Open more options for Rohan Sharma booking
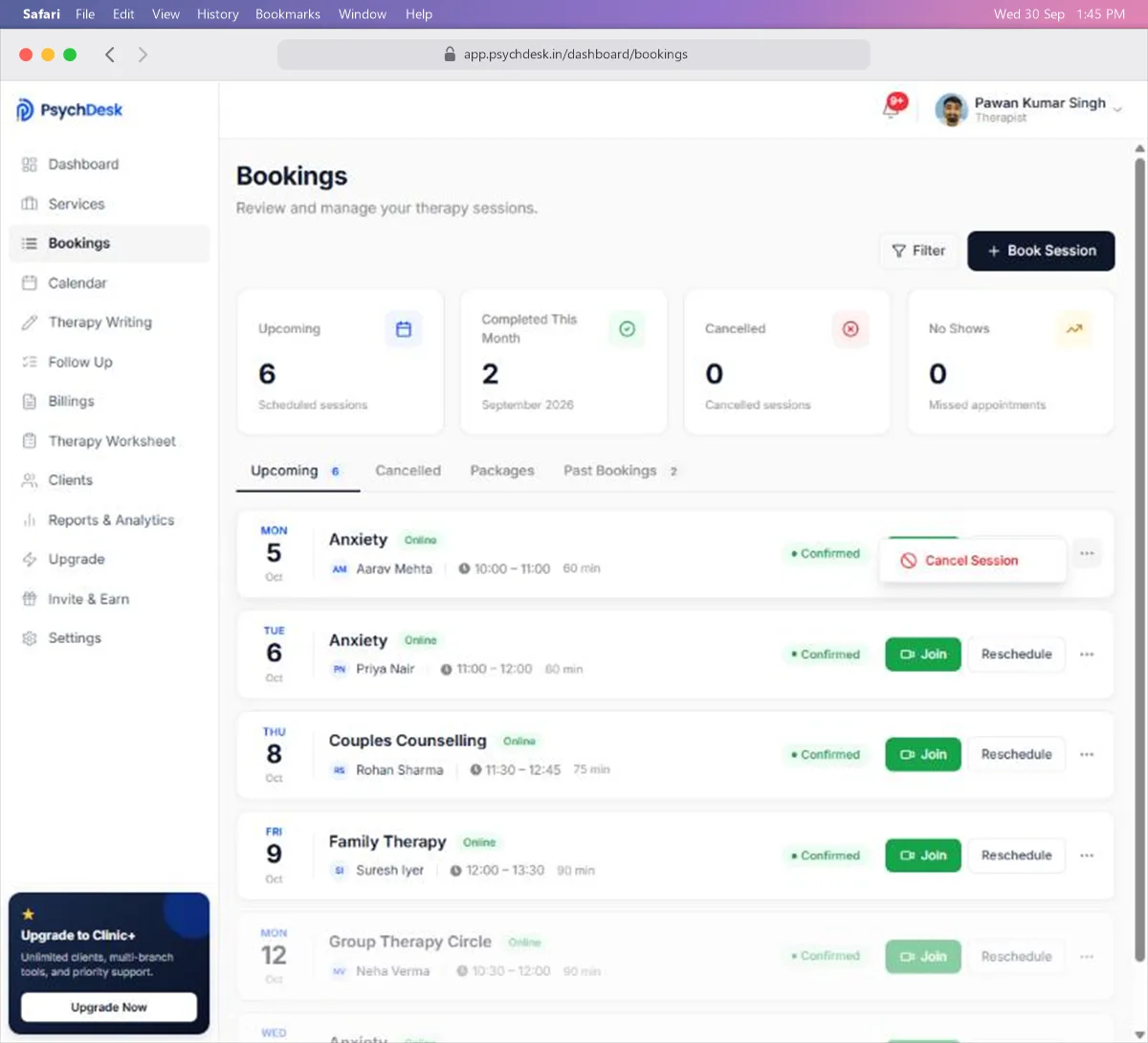 coord(1087,755)
